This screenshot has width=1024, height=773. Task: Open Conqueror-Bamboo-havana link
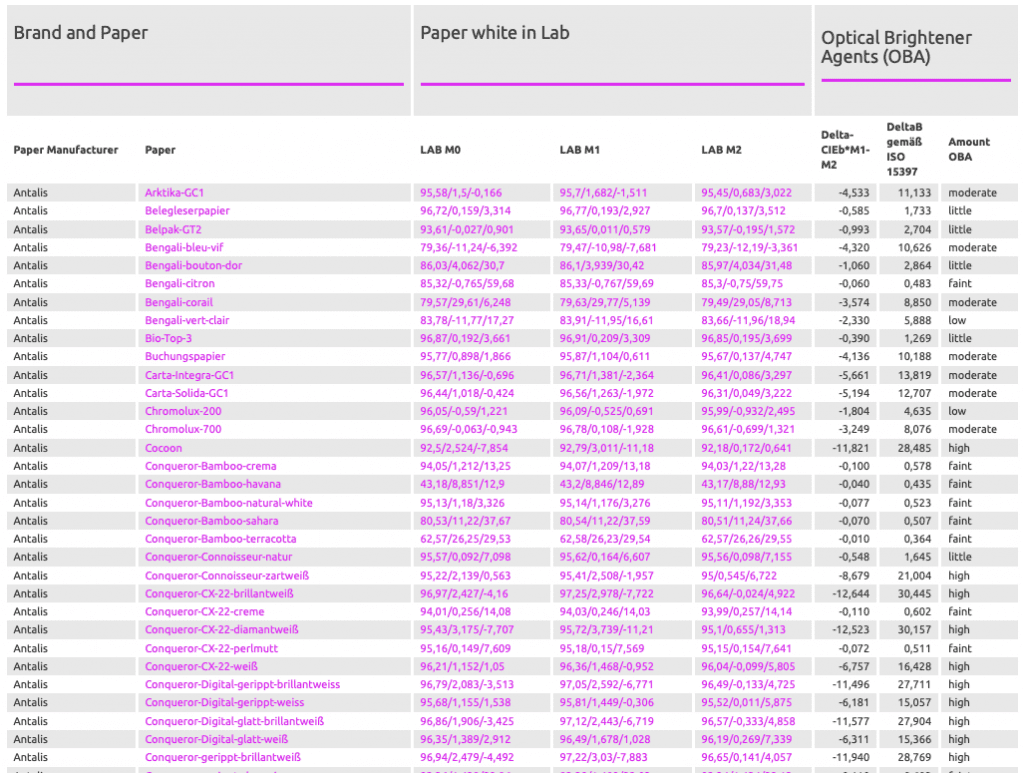(x=213, y=484)
